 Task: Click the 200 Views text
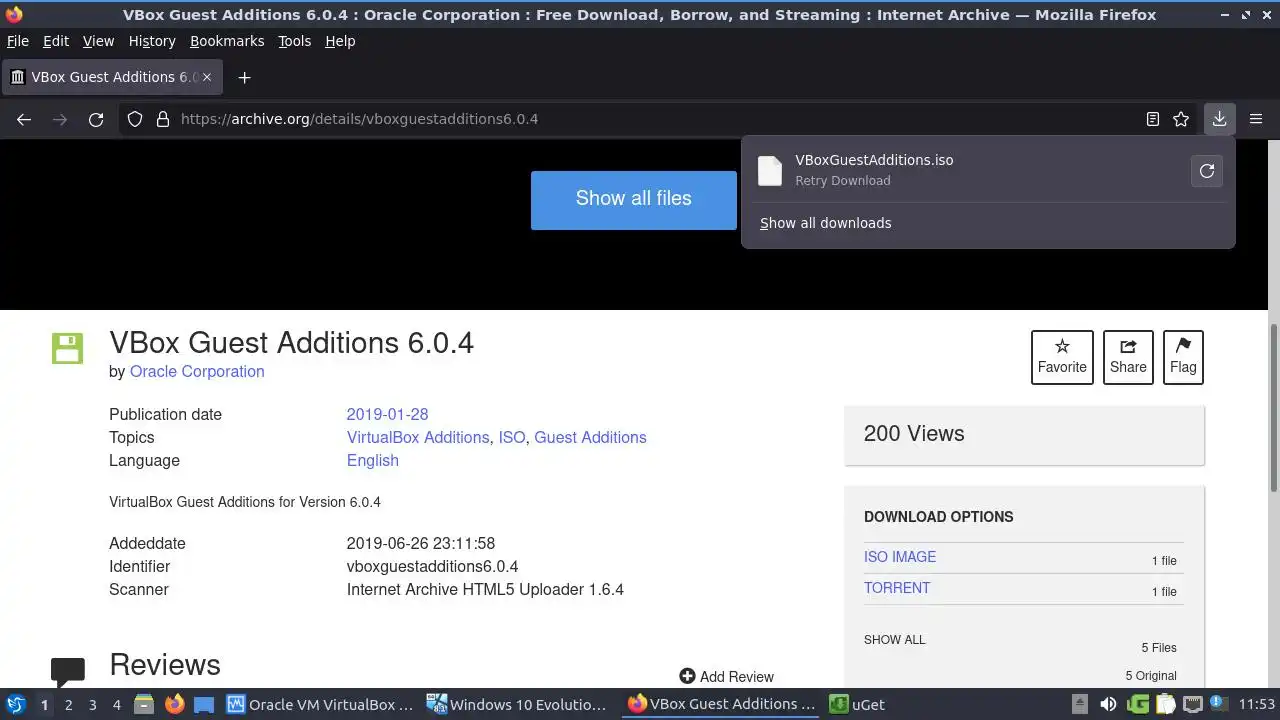click(914, 434)
